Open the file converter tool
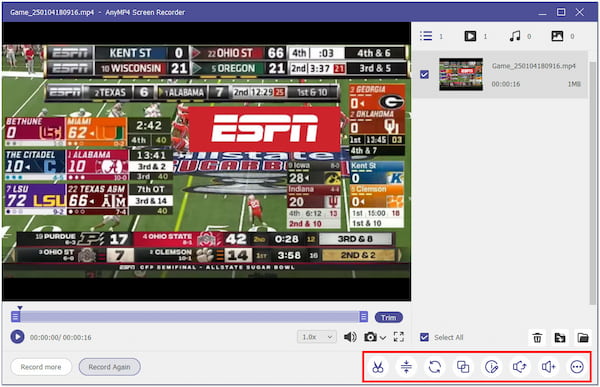 click(x=435, y=367)
